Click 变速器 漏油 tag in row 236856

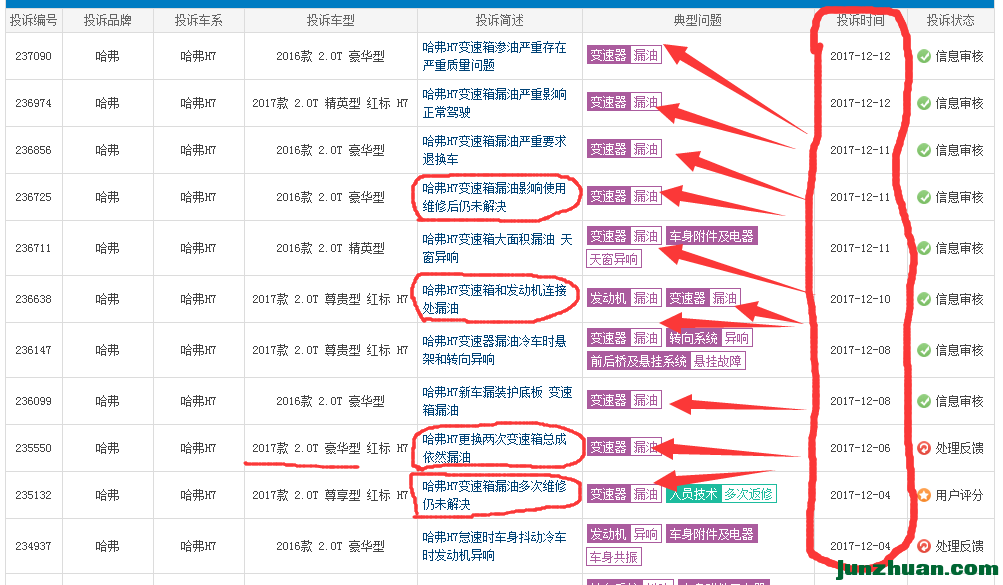(x=624, y=149)
